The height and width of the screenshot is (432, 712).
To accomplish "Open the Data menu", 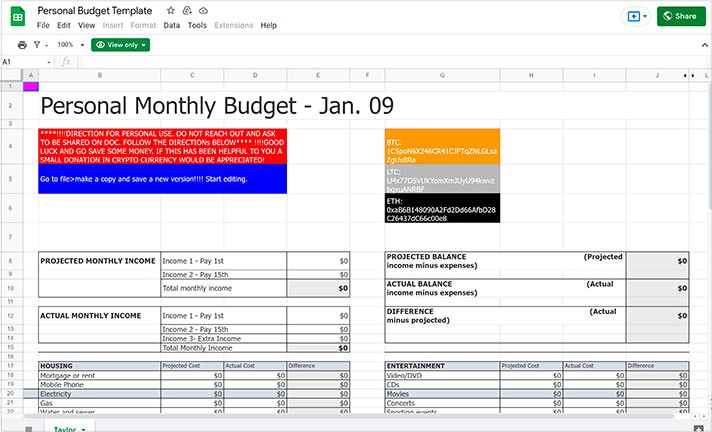I will pyautogui.click(x=172, y=25).
